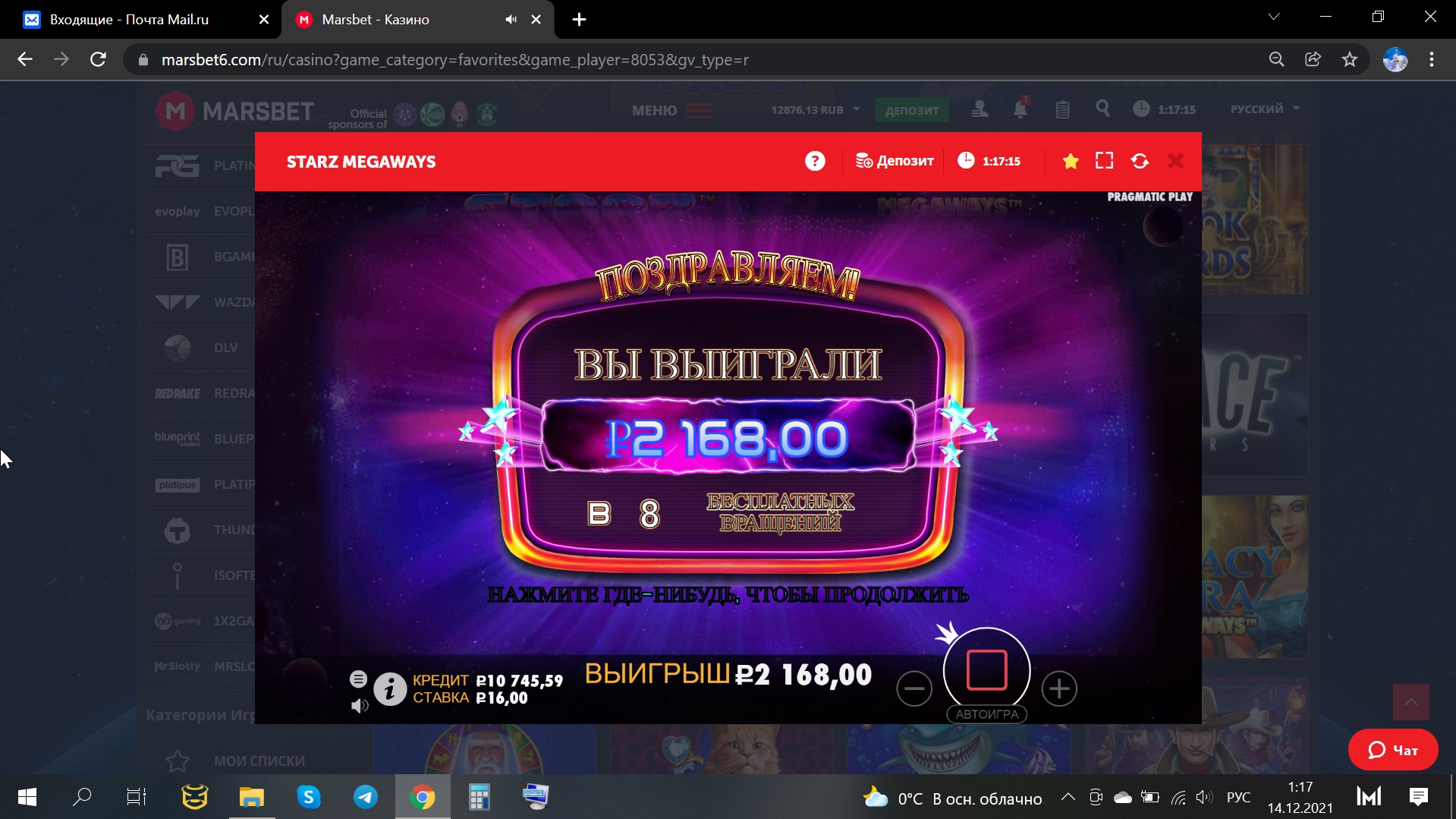Open the site search magnifier
This screenshot has width=1456, height=819.
[x=1102, y=109]
